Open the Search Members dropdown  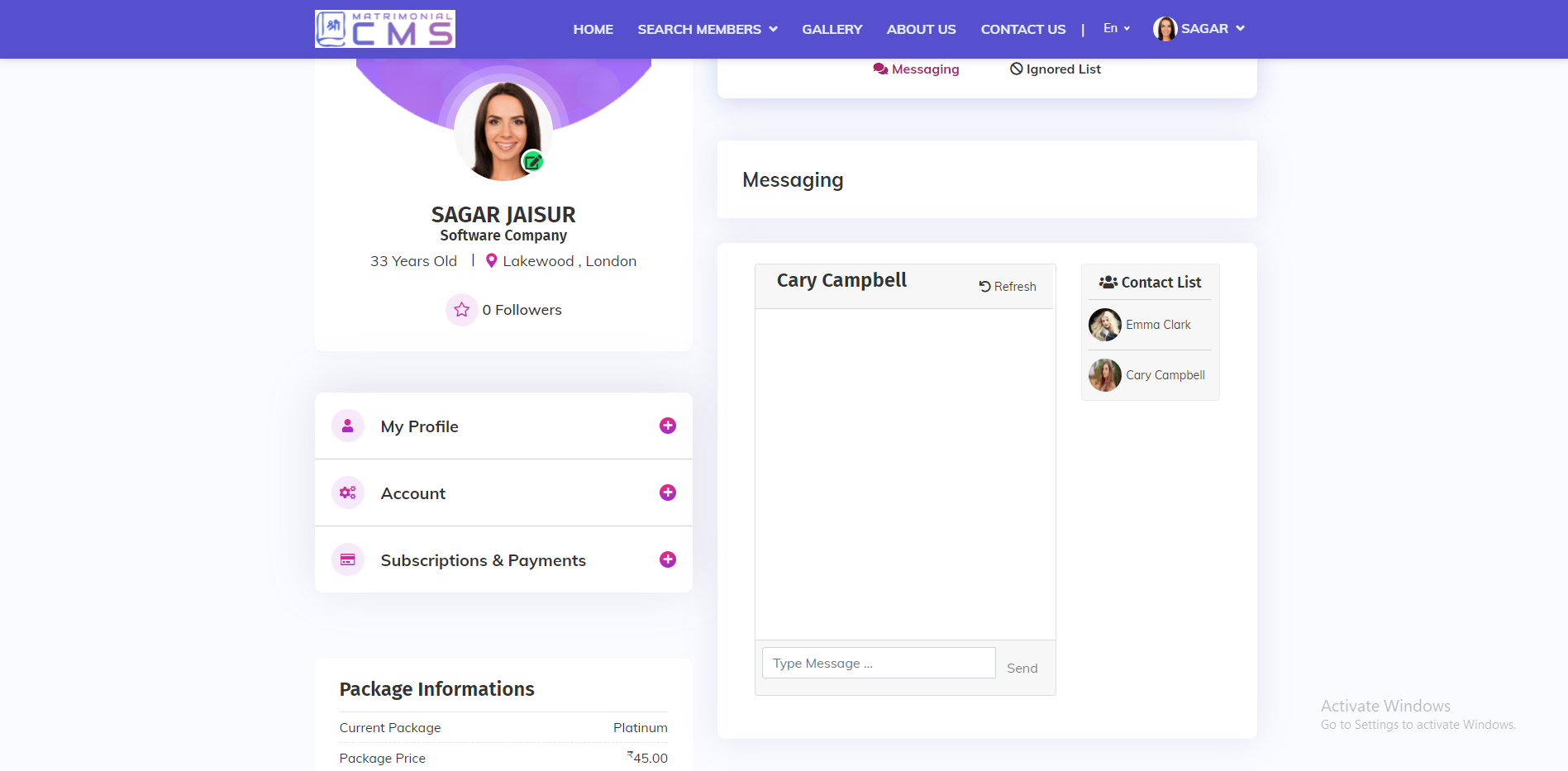[707, 29]
